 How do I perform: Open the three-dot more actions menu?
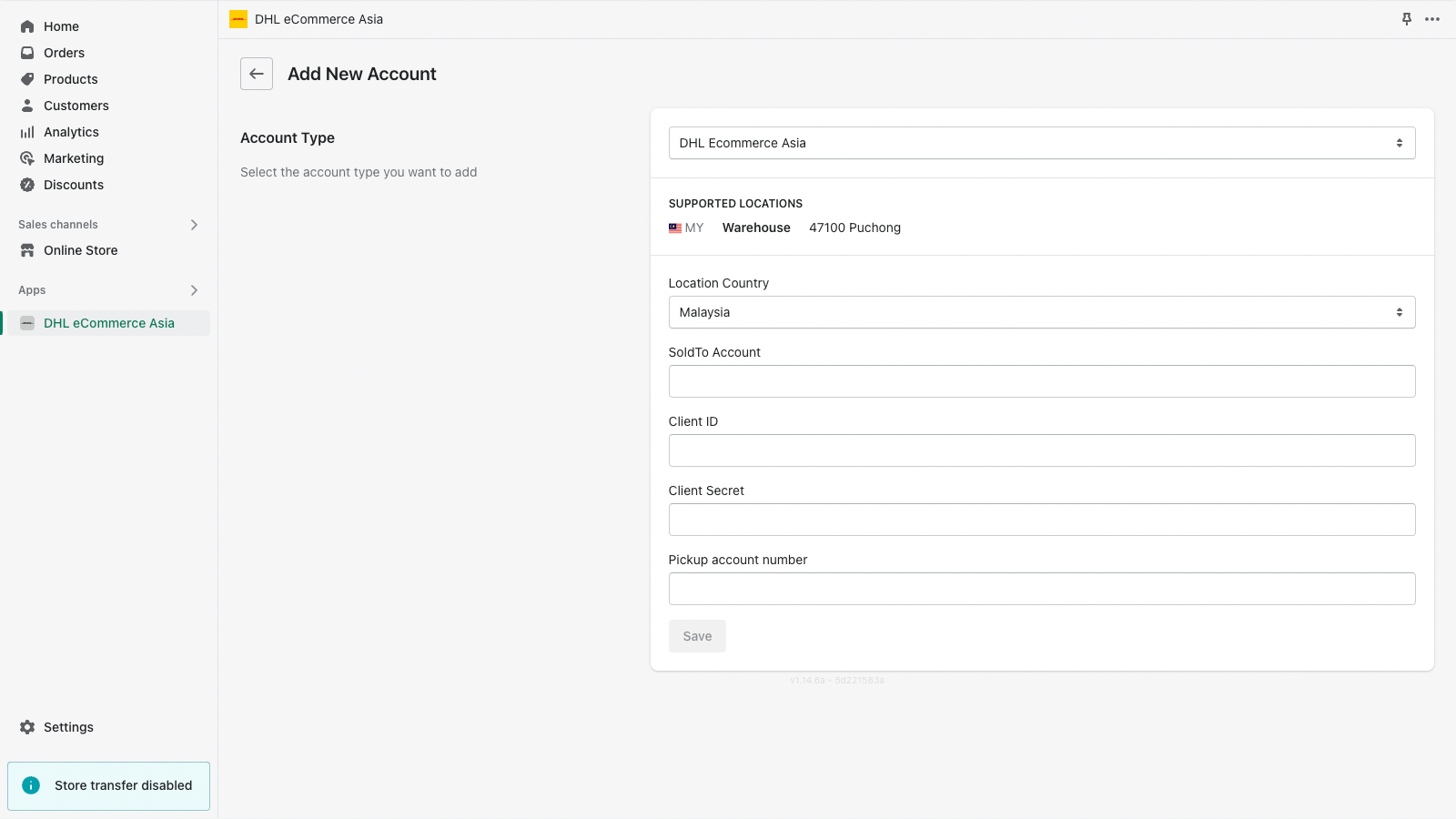pyautogui.click(x=1432, y=19)
